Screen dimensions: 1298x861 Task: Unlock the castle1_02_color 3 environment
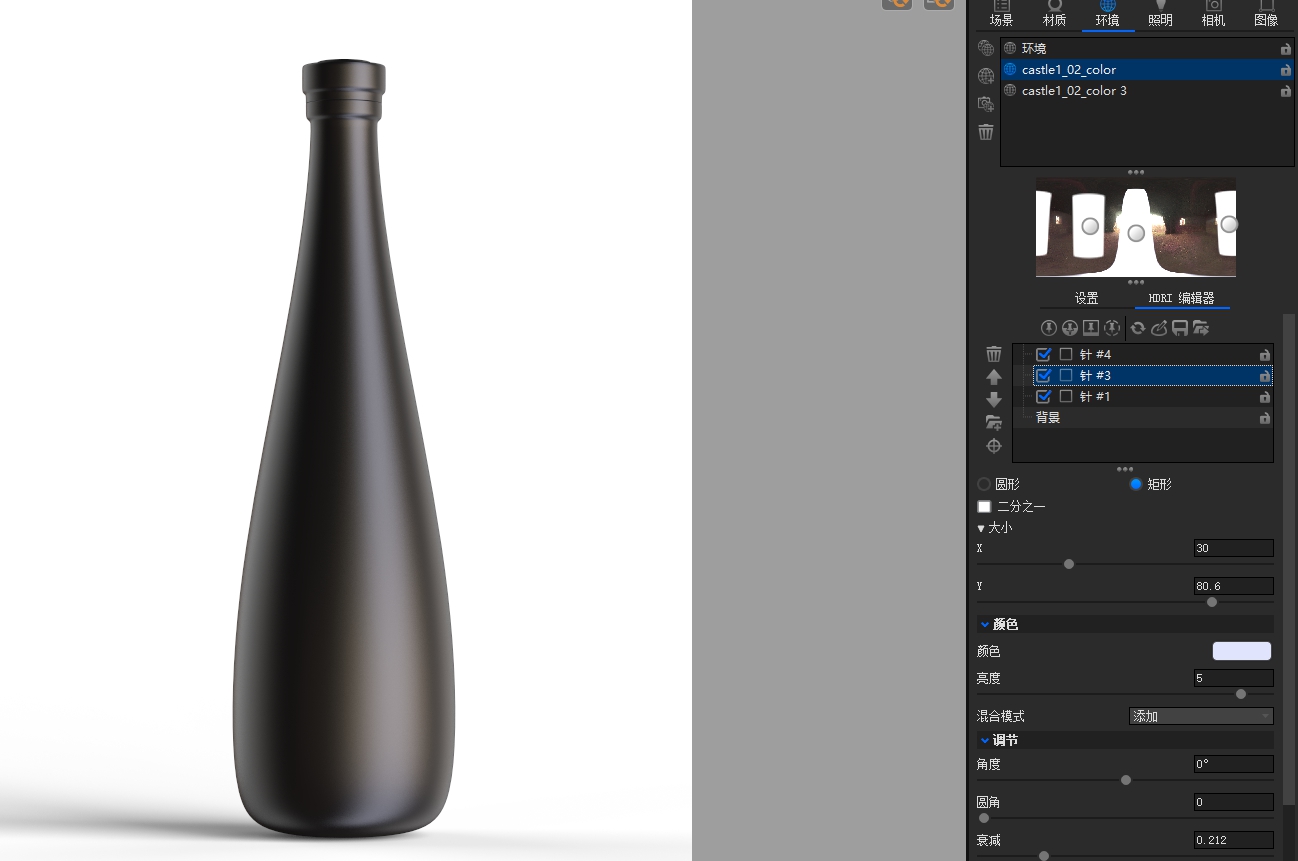click(1286, 91)
